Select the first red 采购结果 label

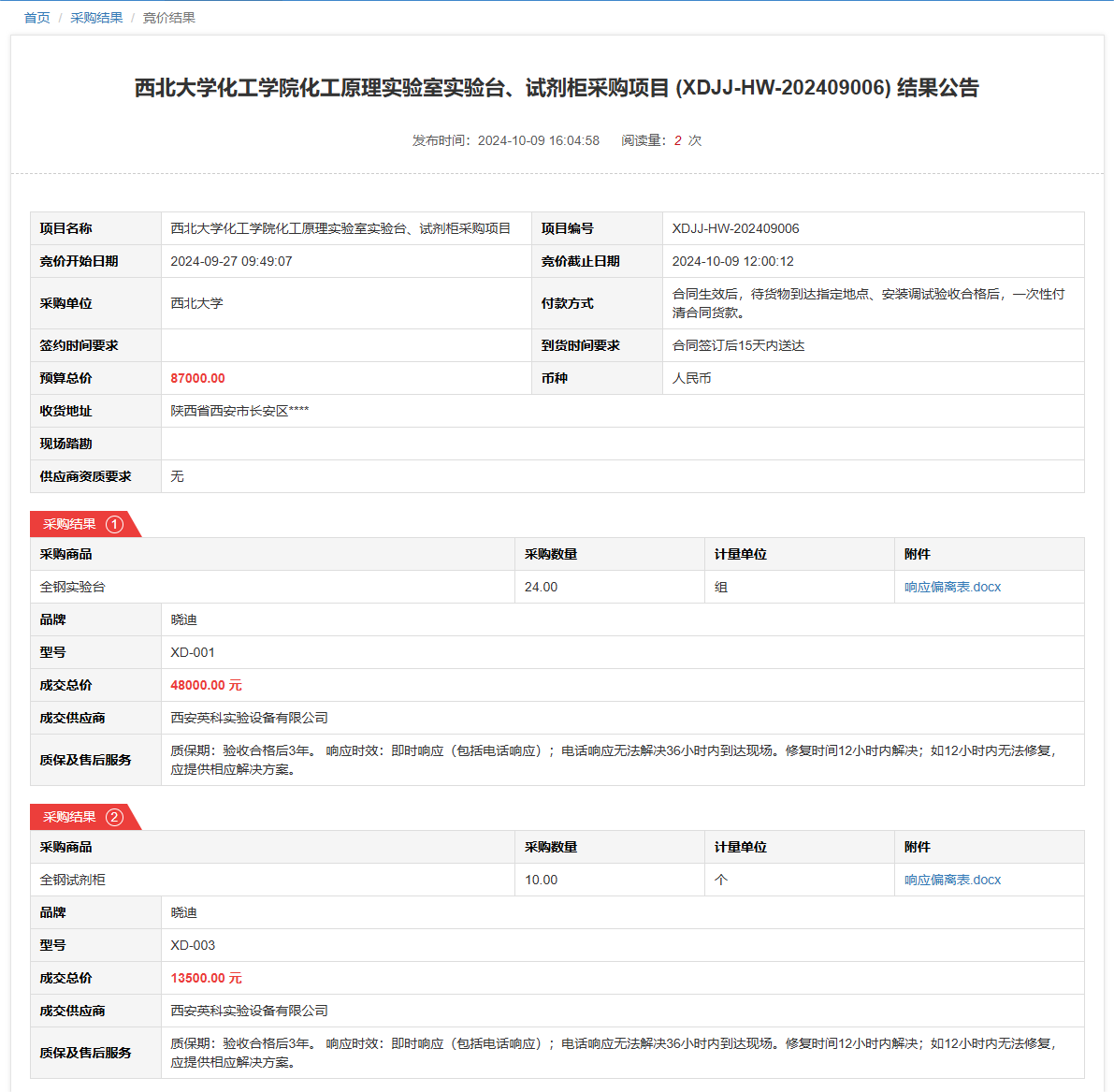[69, 524]
